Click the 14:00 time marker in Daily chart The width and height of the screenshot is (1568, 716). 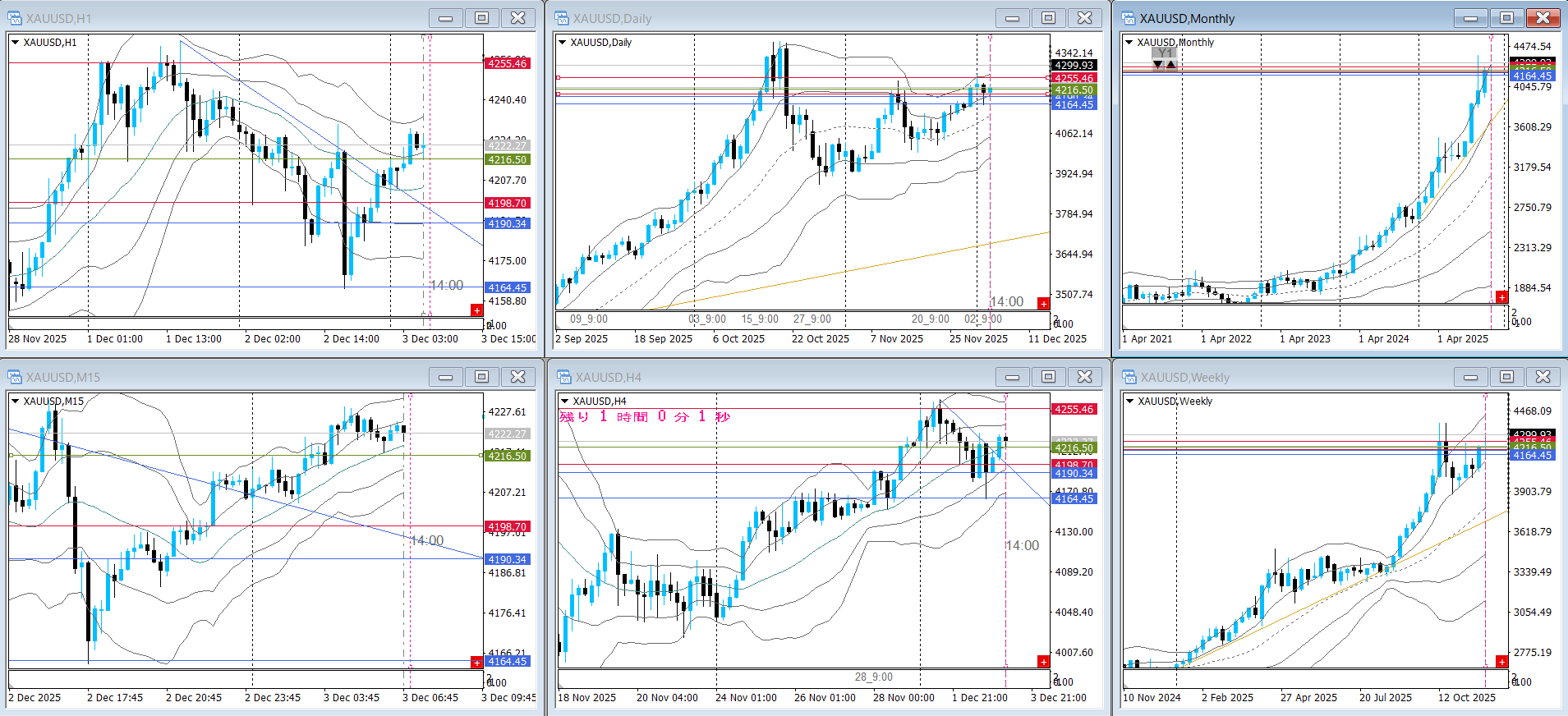click(x=1007, y=301)
